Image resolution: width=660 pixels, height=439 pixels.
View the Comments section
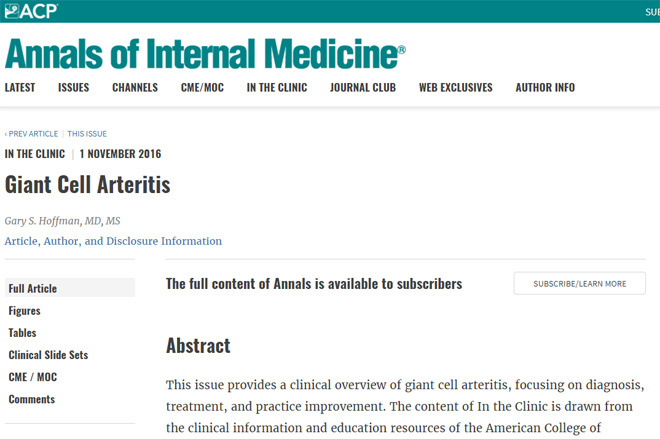click(32, 399)
